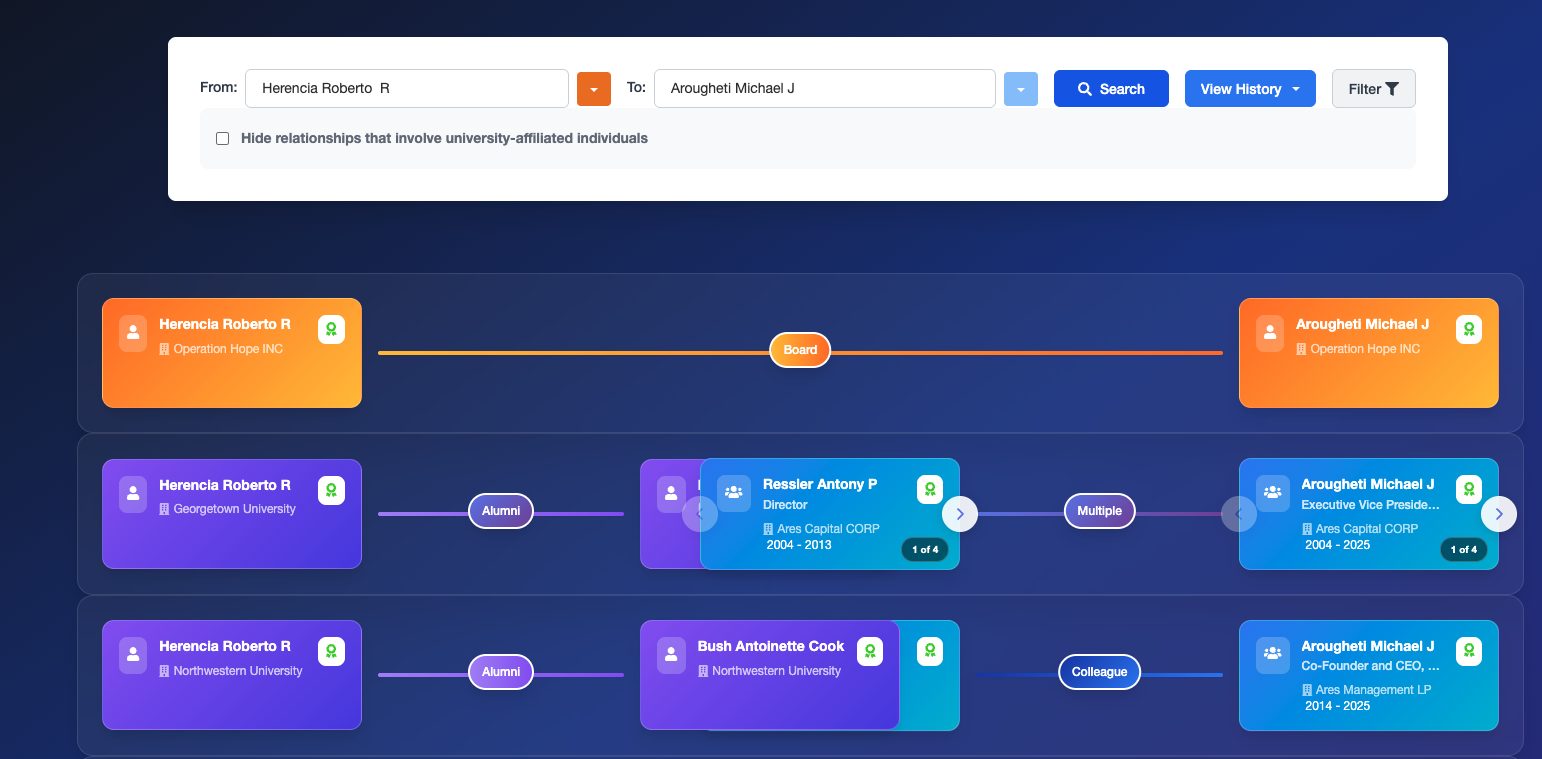Click the person icon on Bush Antoinette Cook card
This screenshot has width=1542, height=759.
click(672, 656)
